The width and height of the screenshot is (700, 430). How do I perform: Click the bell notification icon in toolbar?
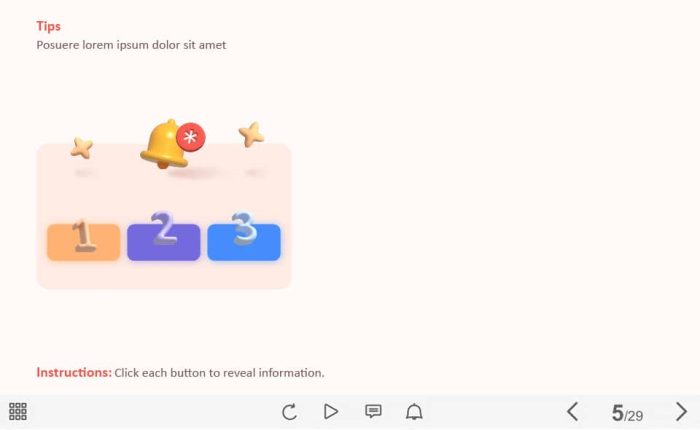pyautogui.click(x=414, y=411)
